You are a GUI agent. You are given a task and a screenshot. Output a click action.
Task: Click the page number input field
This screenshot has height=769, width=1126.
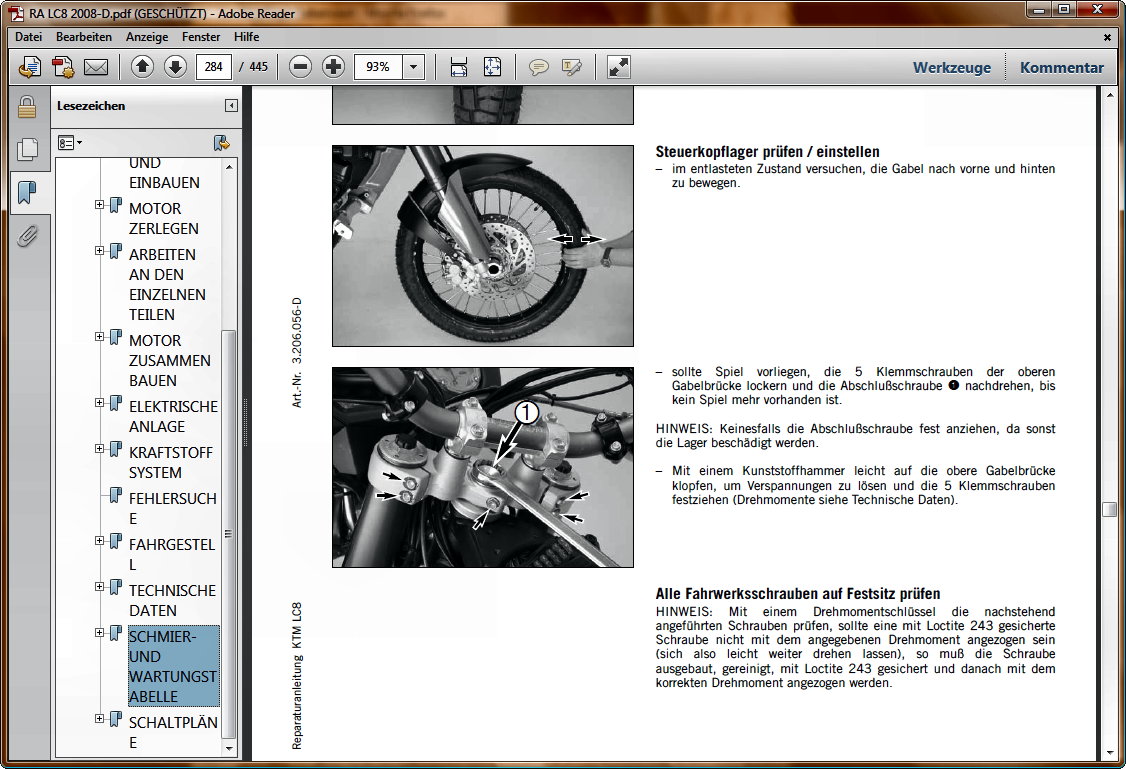(214, 68)
